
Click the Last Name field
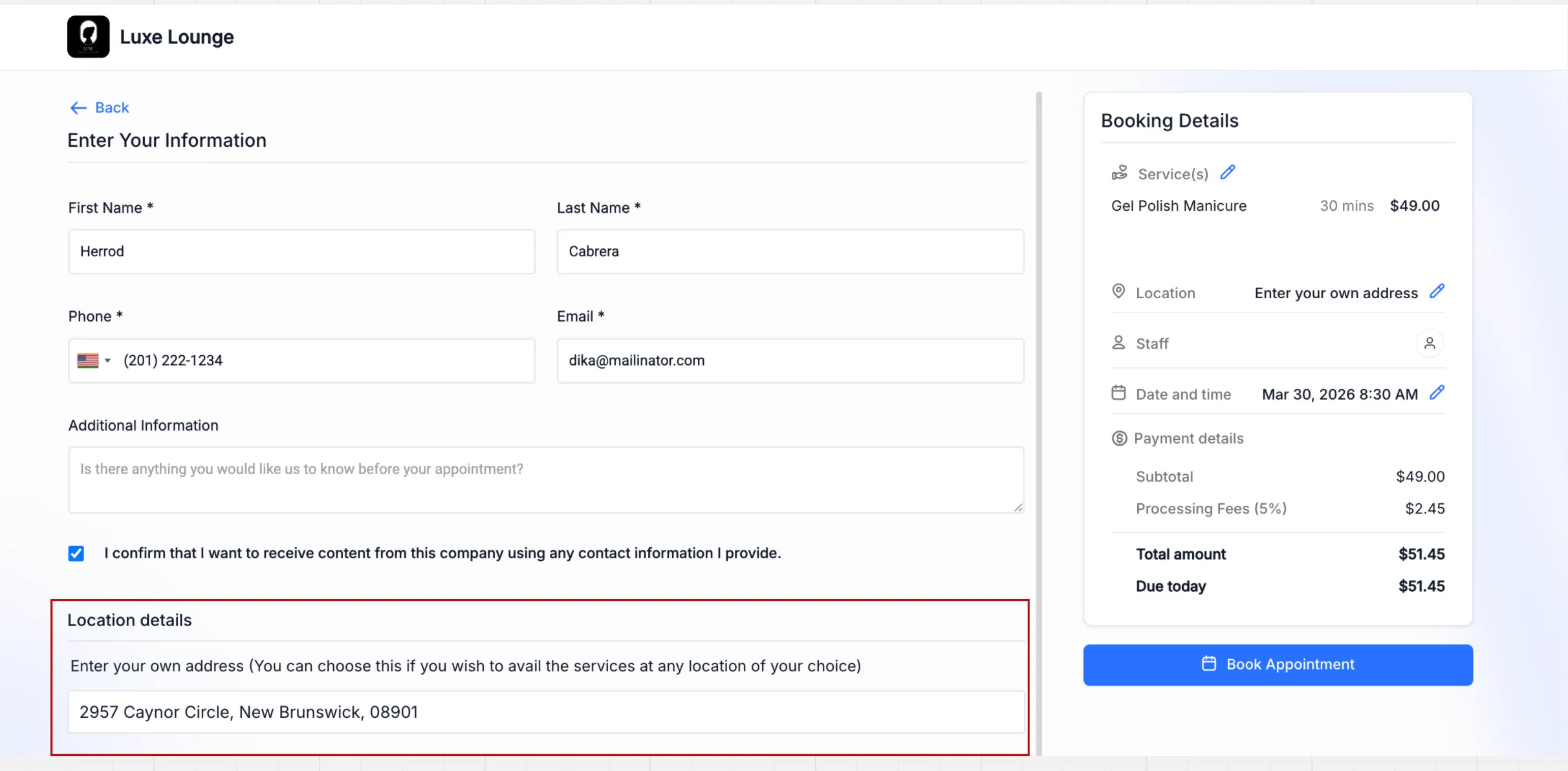coord(790,252)
